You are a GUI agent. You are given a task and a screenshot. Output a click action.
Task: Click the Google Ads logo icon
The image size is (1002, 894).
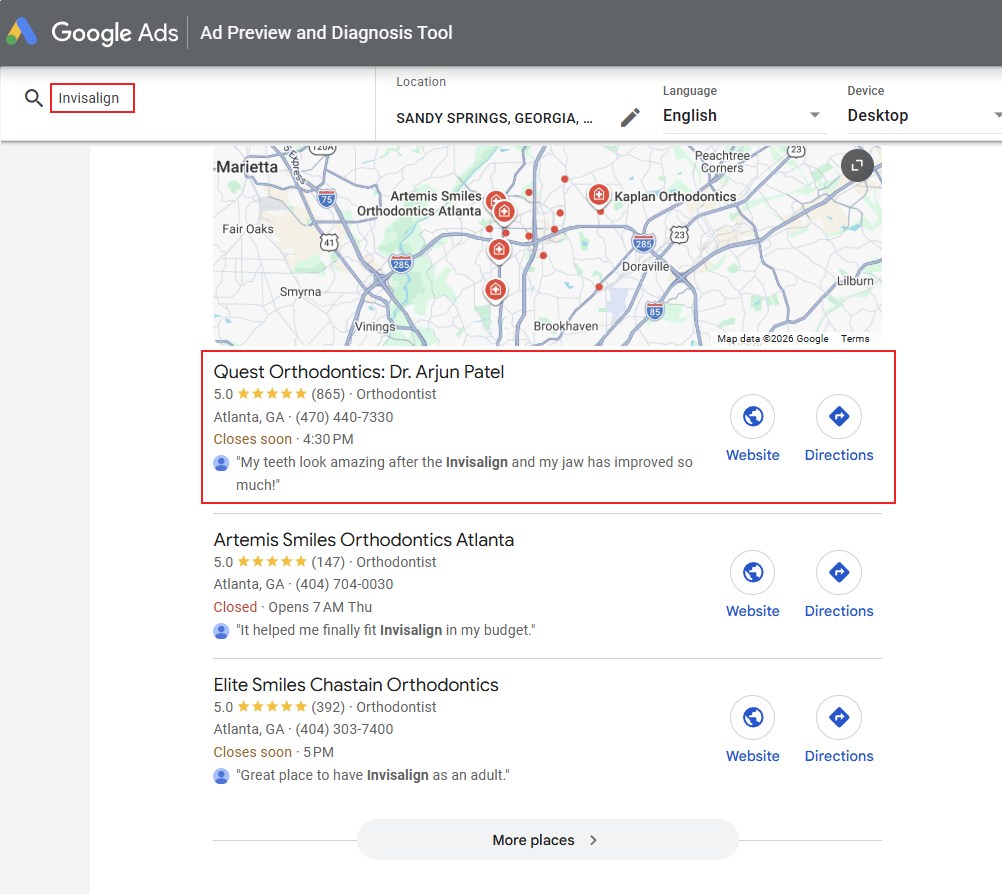click(x=22, y=32)
